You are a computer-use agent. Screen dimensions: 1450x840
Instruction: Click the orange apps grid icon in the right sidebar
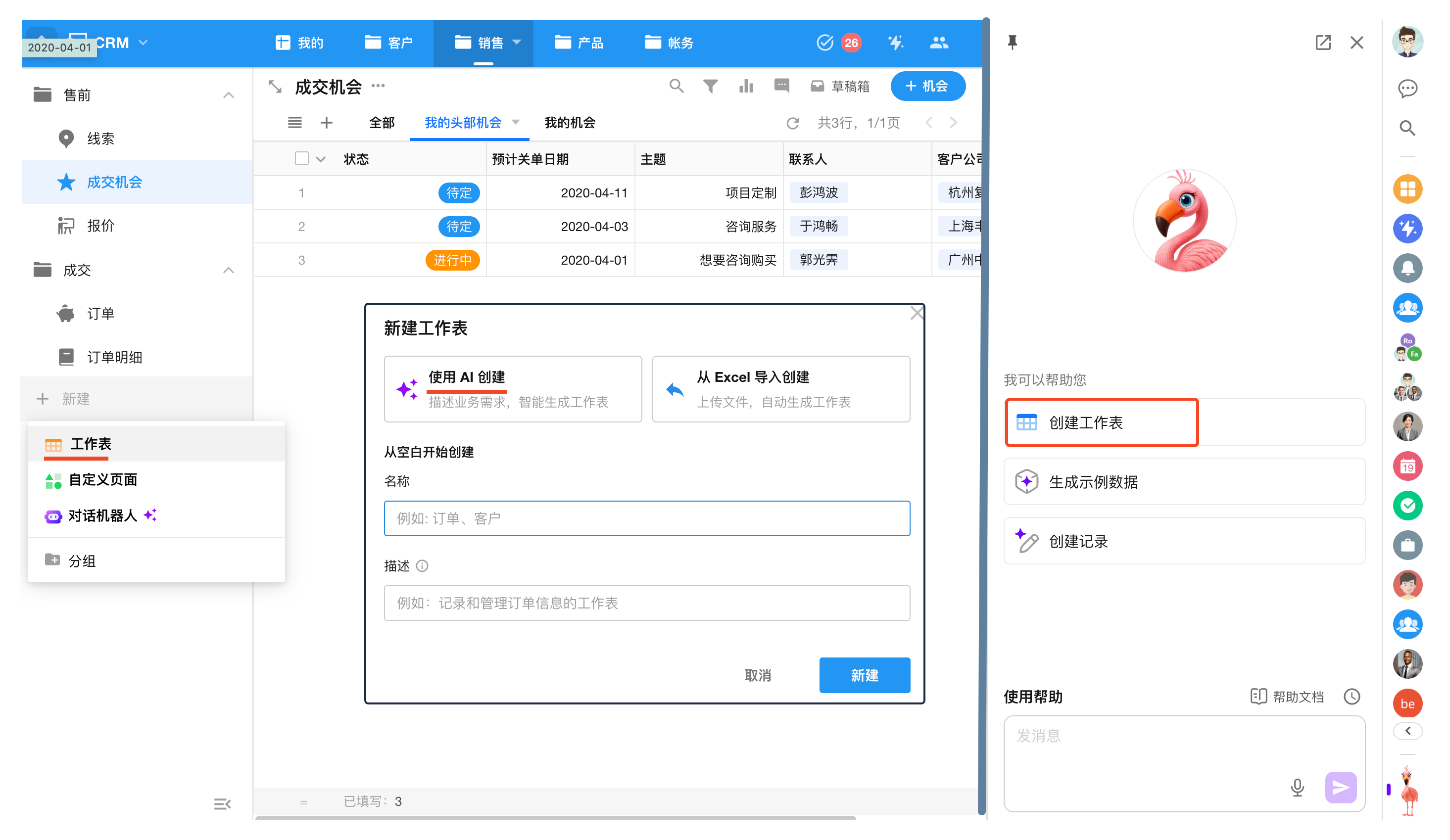click(1407, 188)
